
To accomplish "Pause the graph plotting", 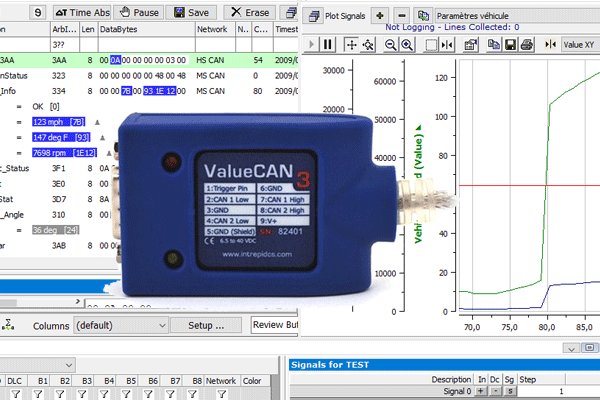I will (x=328, y=45).
